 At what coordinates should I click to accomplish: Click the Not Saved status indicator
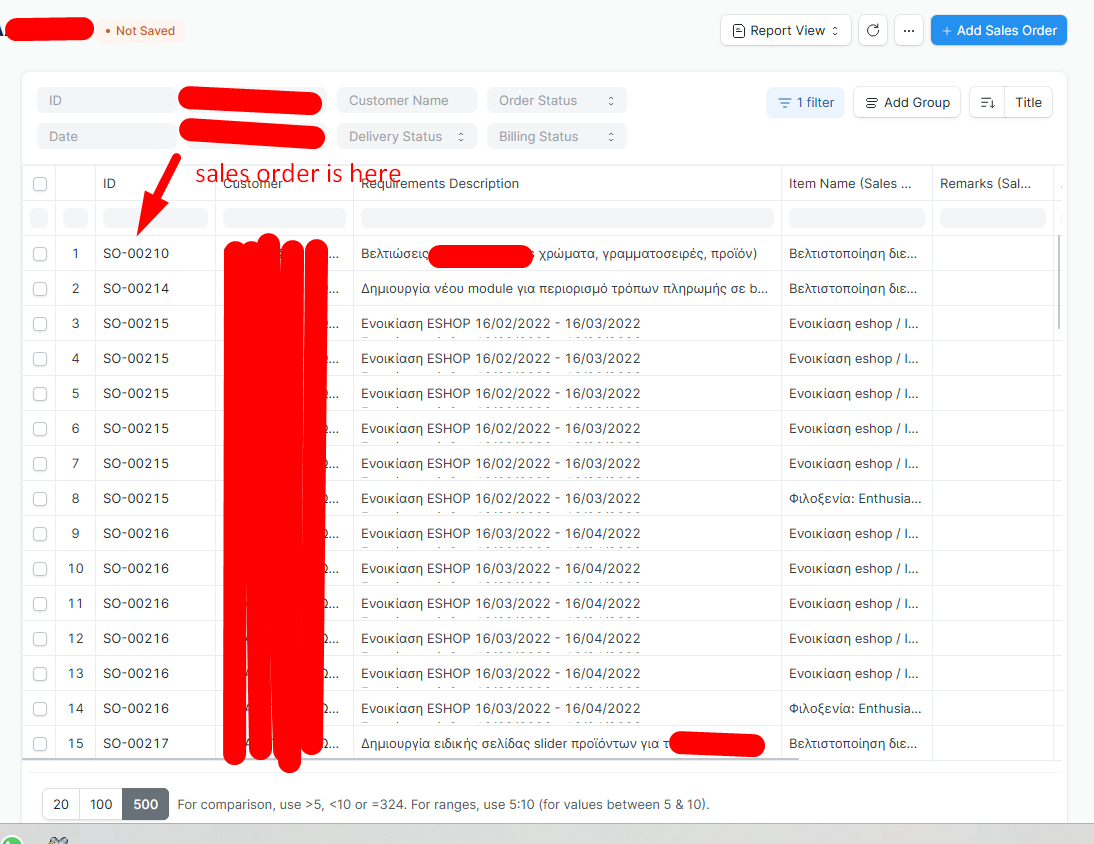pos(140,31)
